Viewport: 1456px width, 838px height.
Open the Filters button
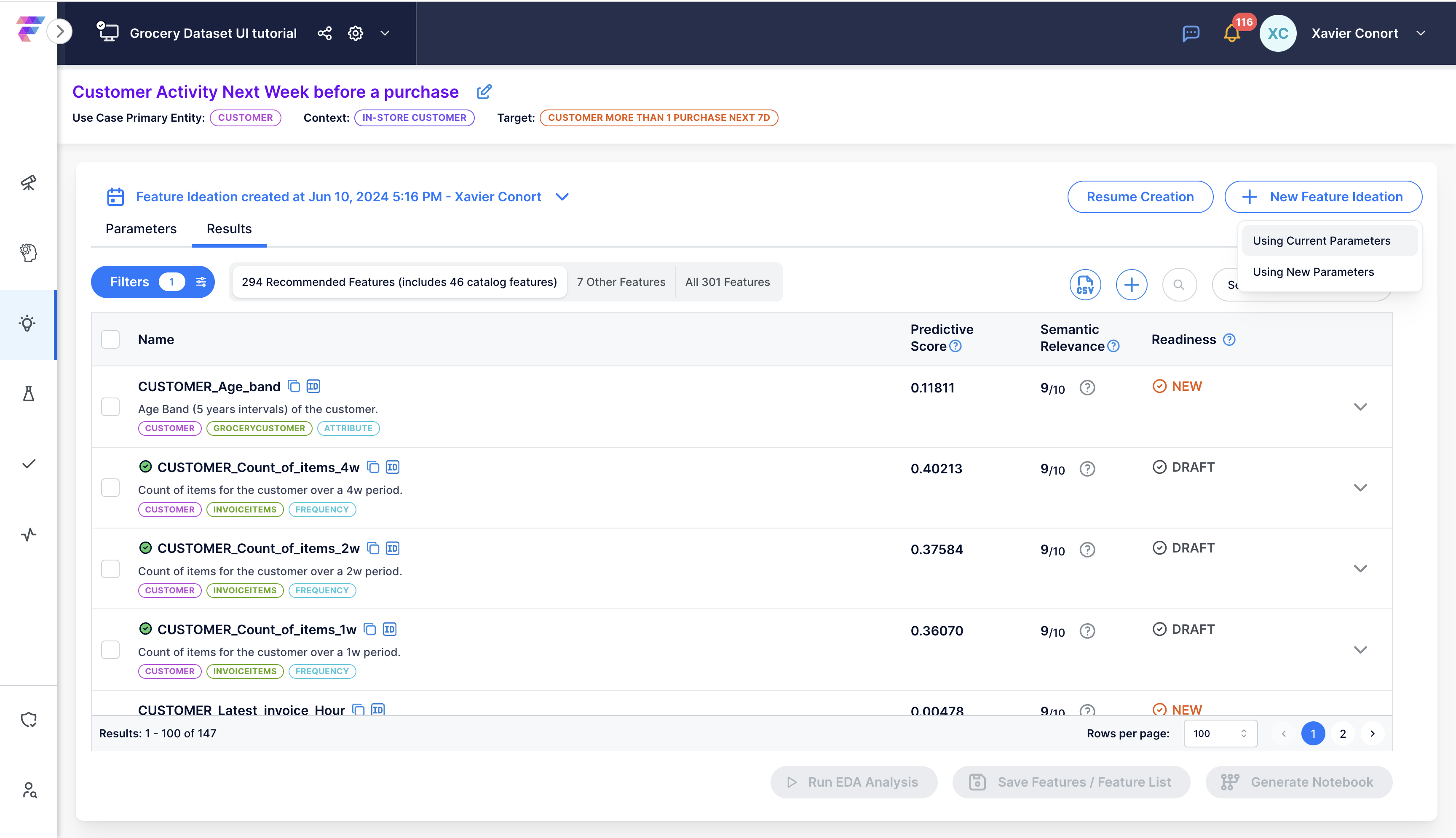(153, 282)
